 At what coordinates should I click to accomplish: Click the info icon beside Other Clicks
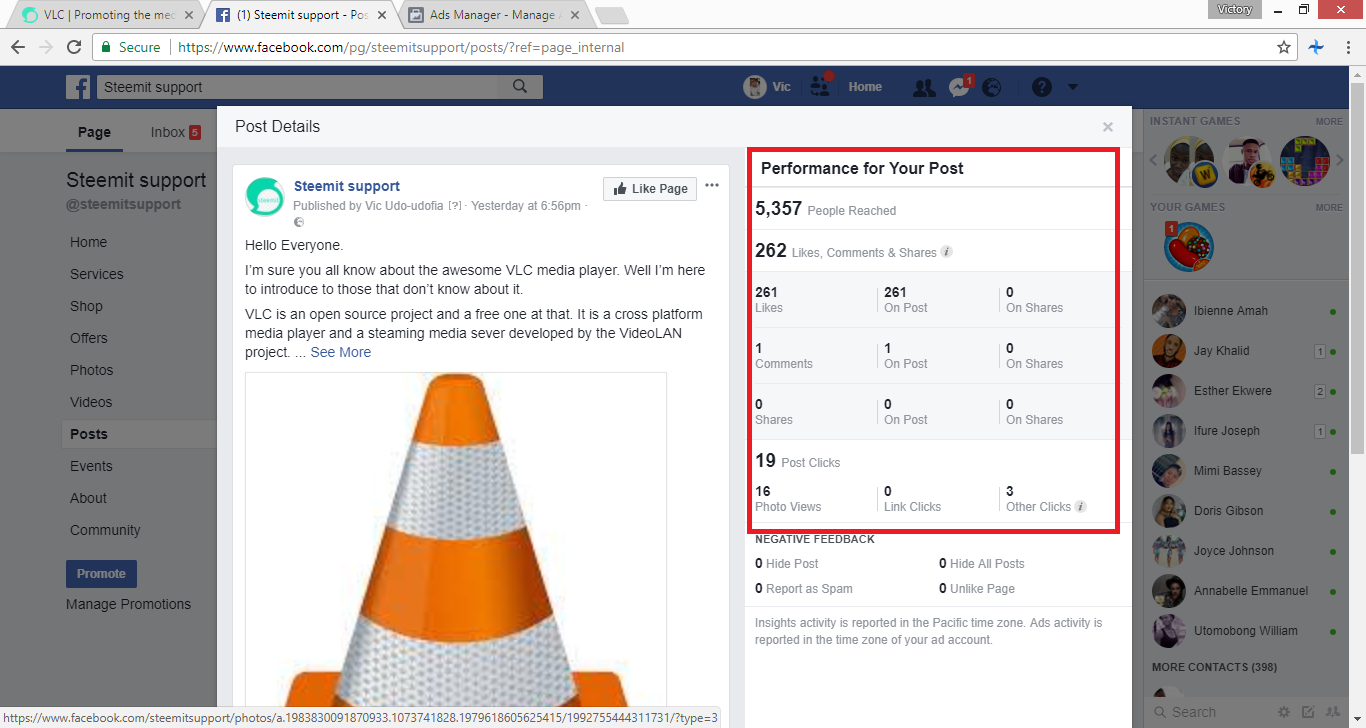point(1081,506)
